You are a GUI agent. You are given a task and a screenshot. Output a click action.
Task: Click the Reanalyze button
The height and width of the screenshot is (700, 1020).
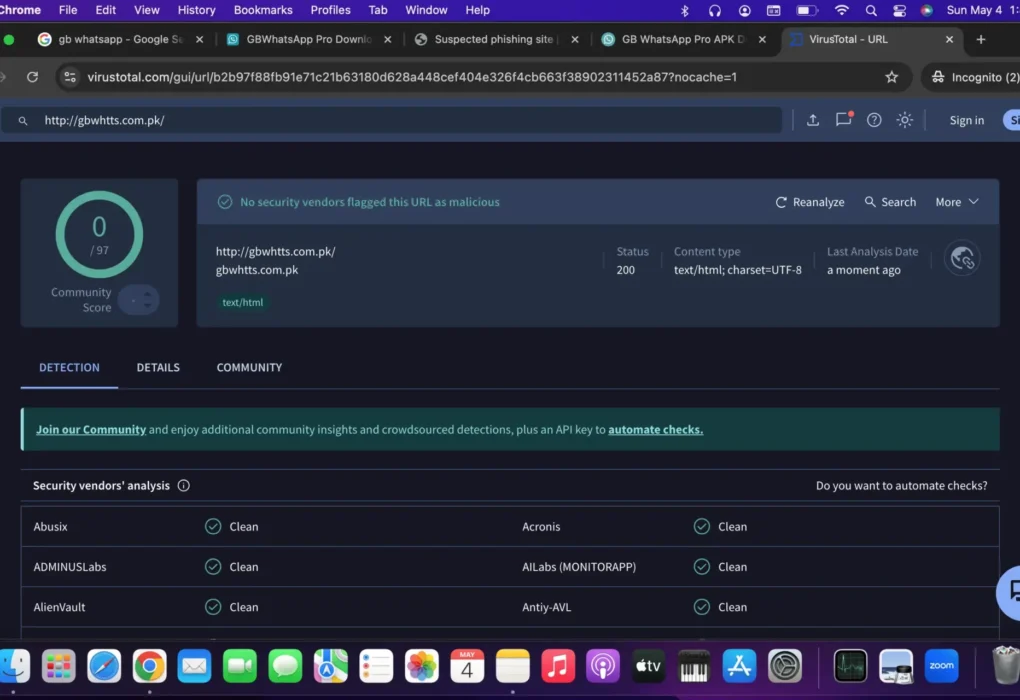click(x=810, y=202)
